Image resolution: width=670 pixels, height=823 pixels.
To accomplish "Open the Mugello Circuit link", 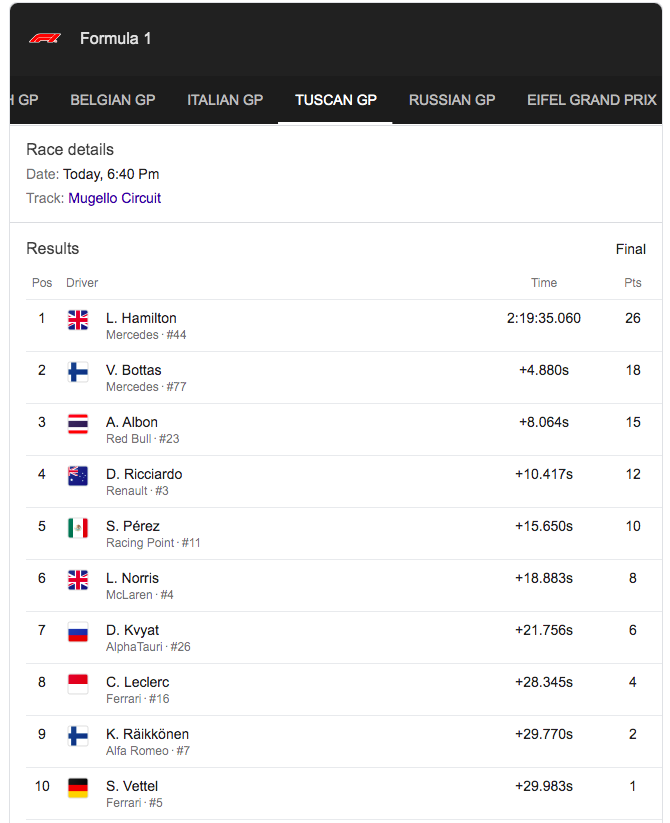I will pyautogui.click(x=114, y=198).
